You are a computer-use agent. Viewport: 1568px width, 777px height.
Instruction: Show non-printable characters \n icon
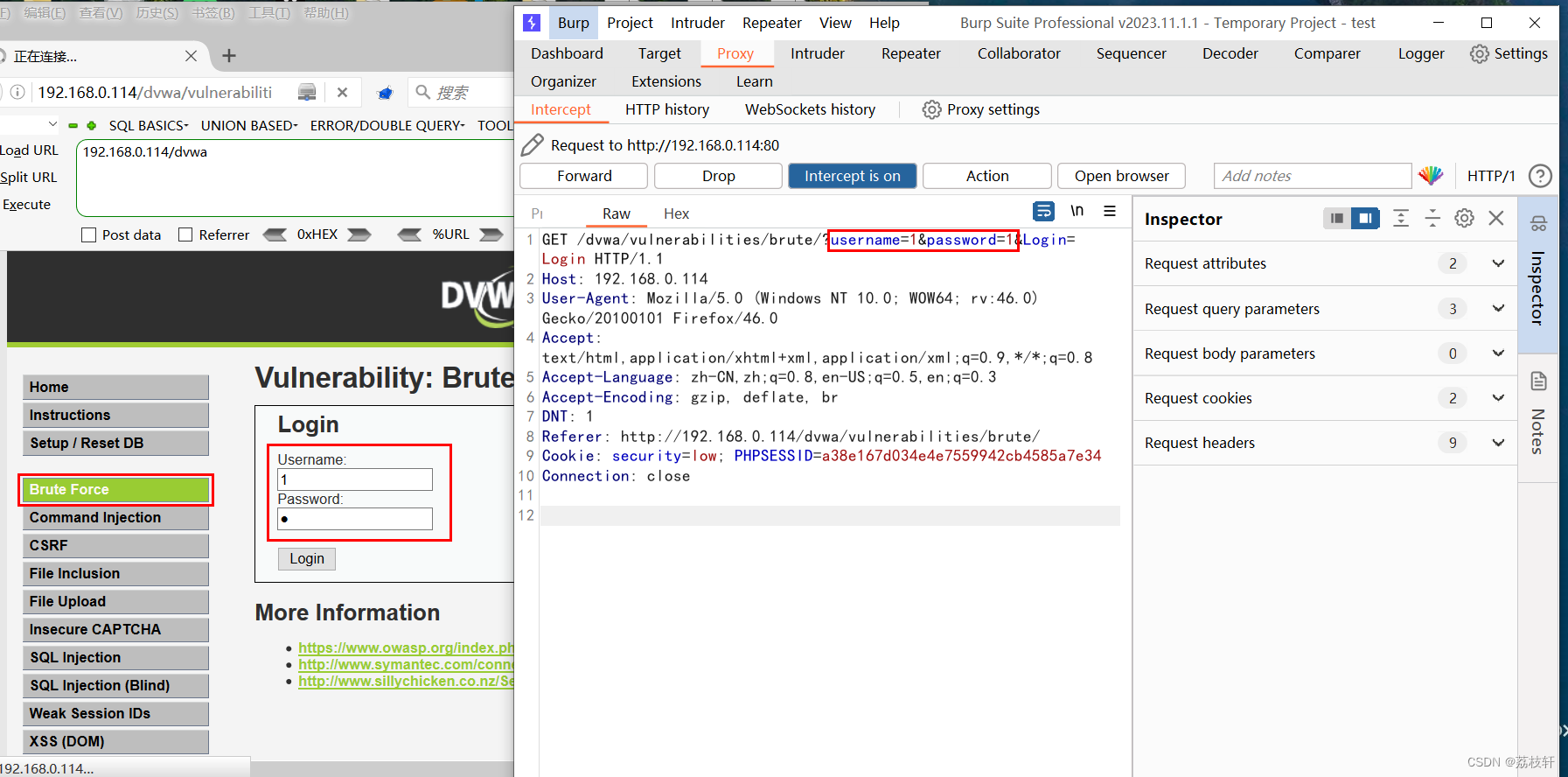pyautogui.click(x=1077, y=211)
